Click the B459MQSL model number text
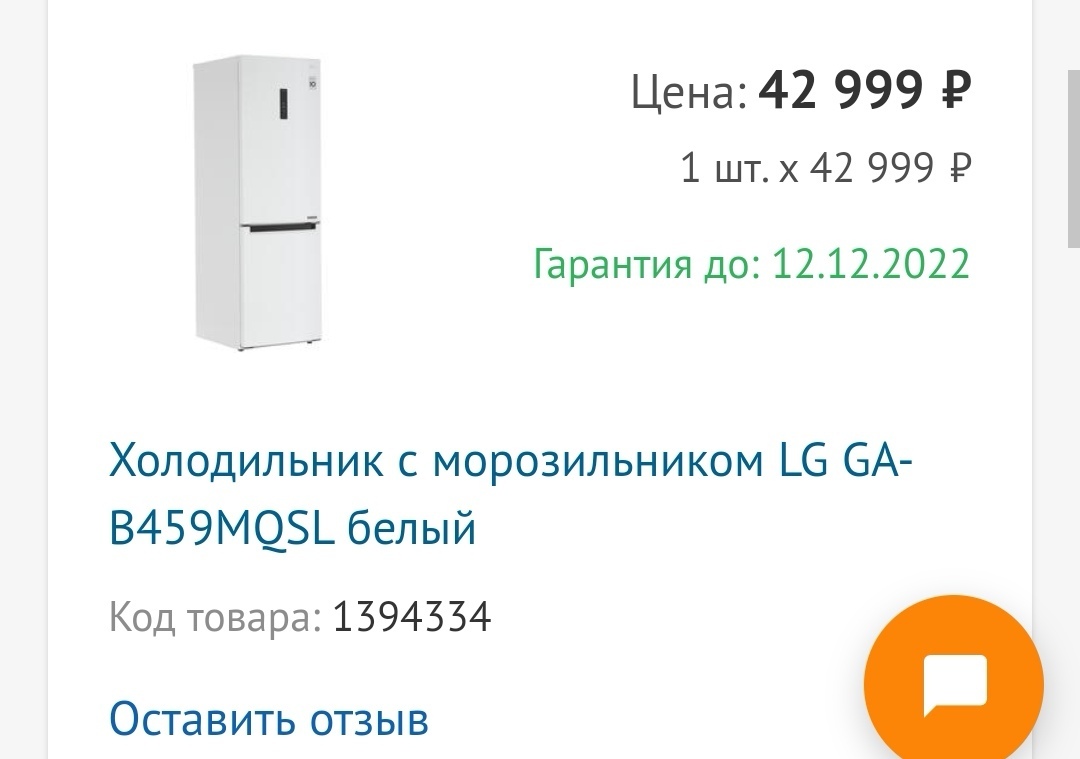The image size is (1080, 759). coord(222,528)
